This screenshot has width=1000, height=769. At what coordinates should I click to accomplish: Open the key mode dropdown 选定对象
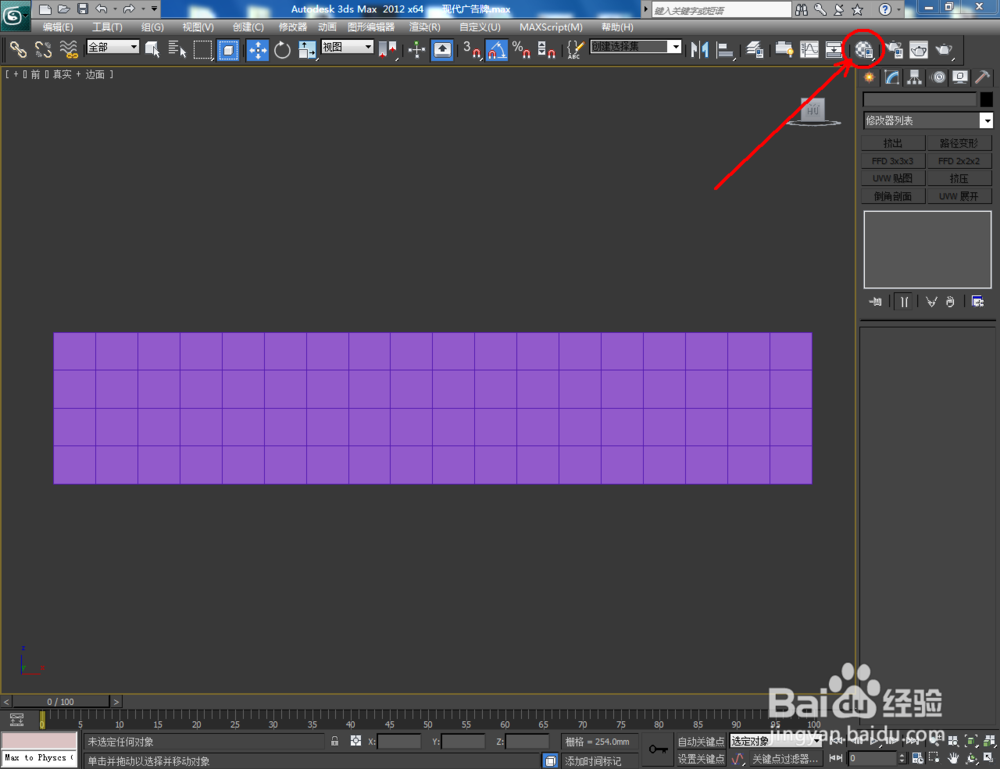click(775, 741)
